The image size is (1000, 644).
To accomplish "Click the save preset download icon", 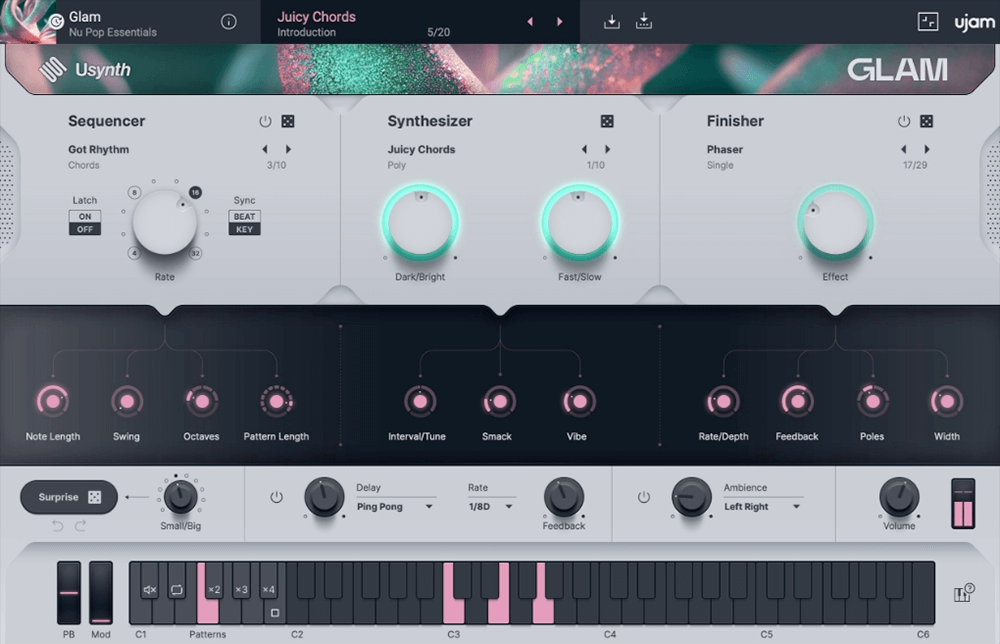I will (612, 22).
